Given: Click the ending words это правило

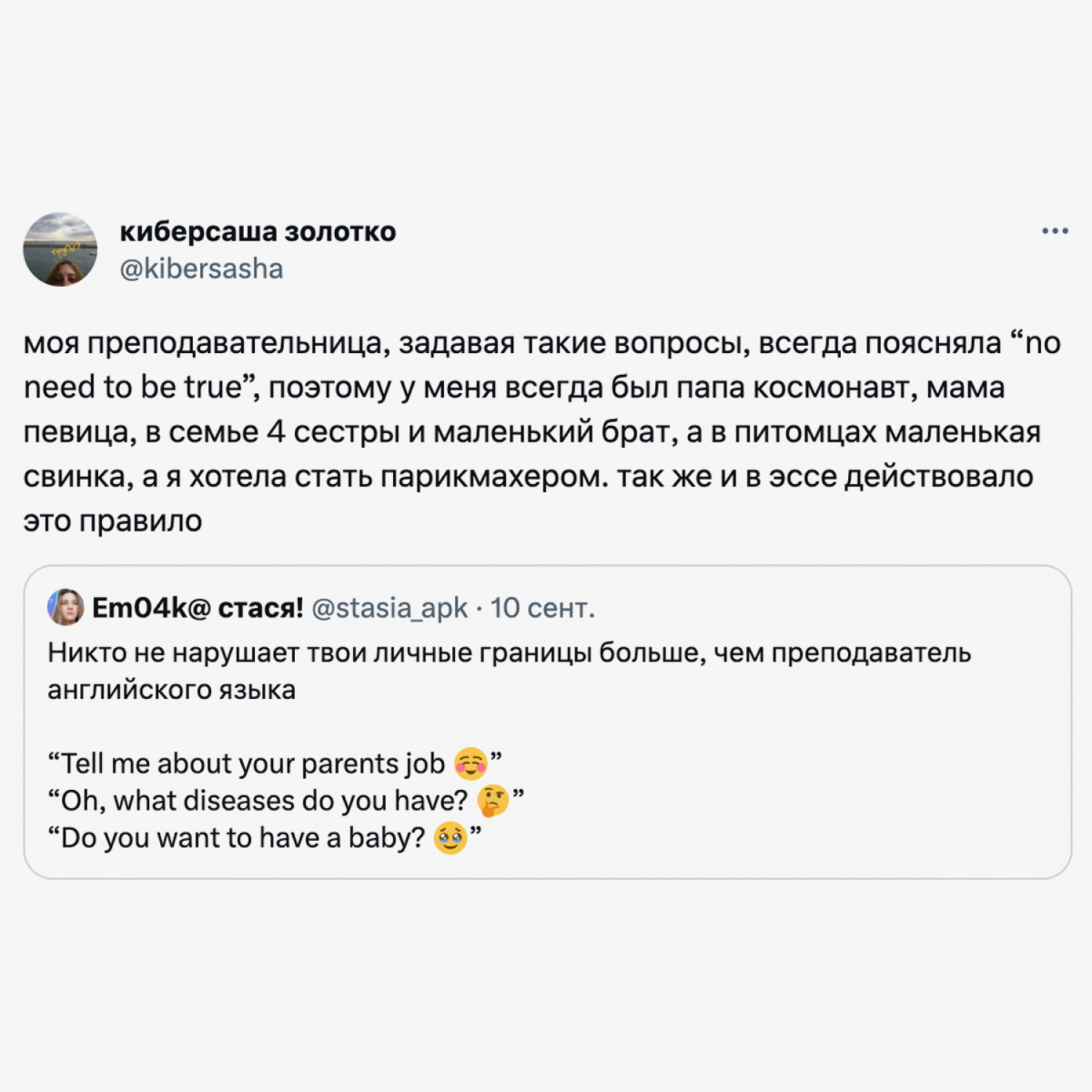Looking at the screenshot, I should tap(113, 521).
